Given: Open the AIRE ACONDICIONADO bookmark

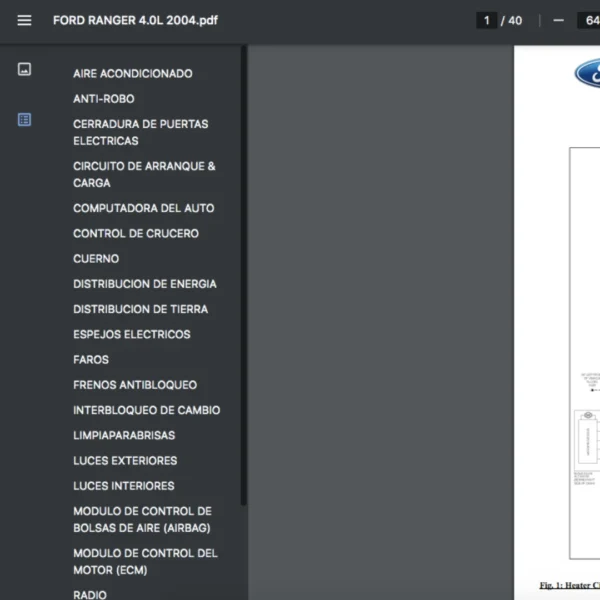Looking at the screenshot, I should click(133, 73).
